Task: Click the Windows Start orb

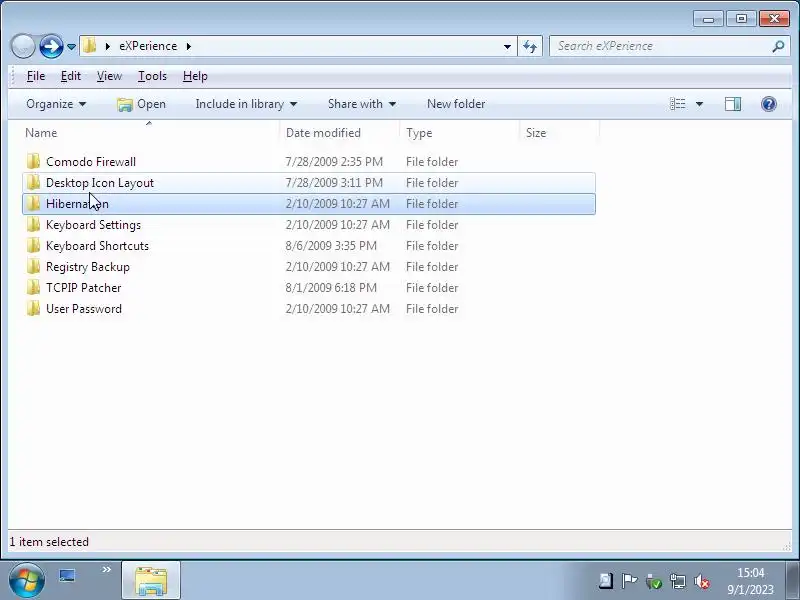Action: pyautogui.click(x=26, y=581)
